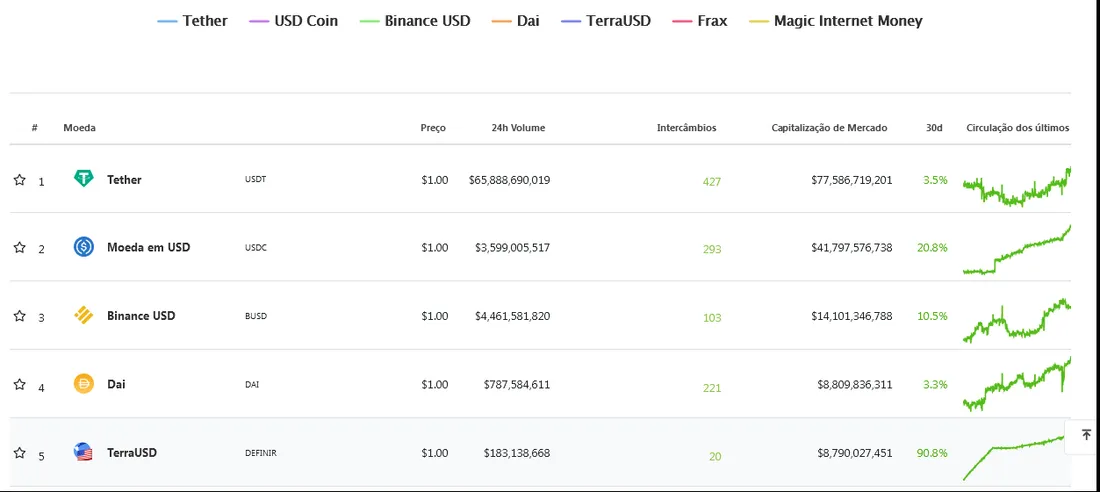Screen dimensions: 1100x492
Task: Sort table by Preço column
Action: [x=433, y=128]
